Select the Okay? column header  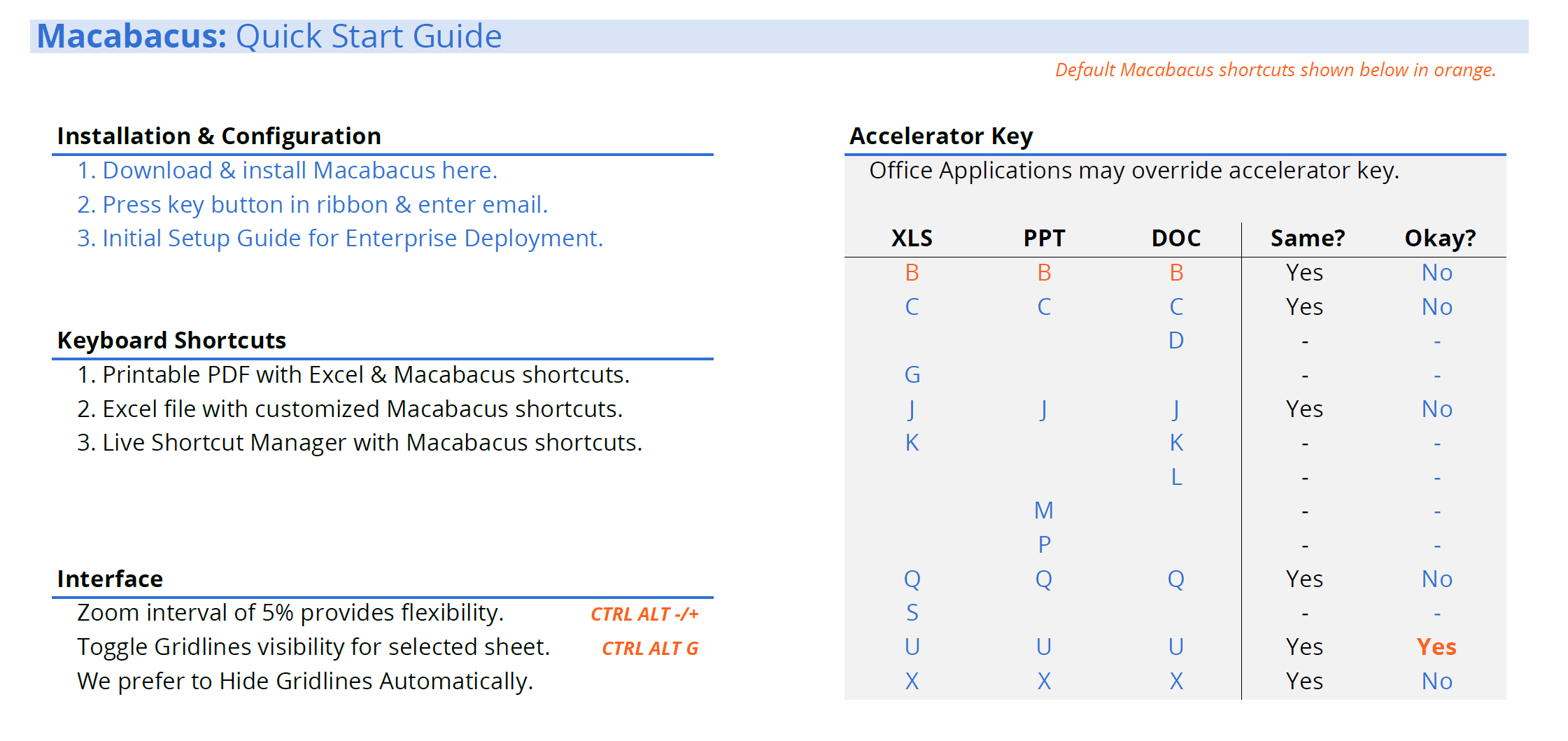[x=1440, y=239]
